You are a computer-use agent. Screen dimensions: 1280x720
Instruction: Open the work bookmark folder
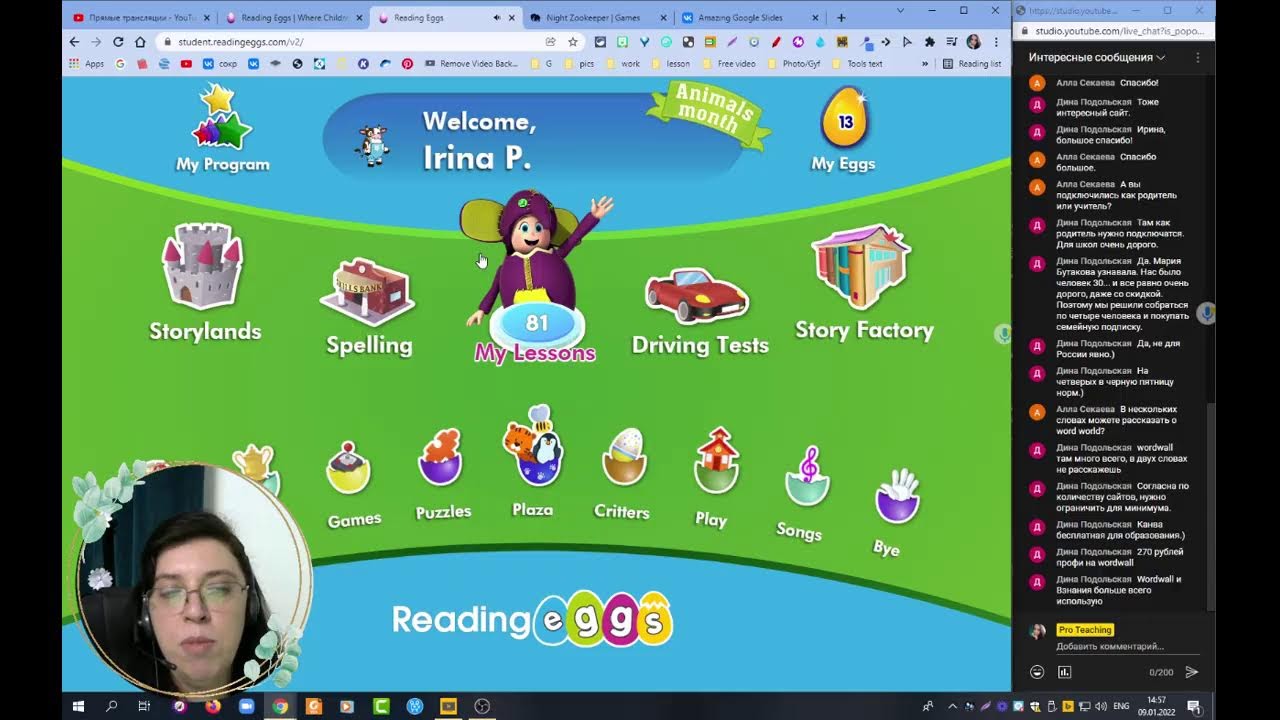[623, 63]
